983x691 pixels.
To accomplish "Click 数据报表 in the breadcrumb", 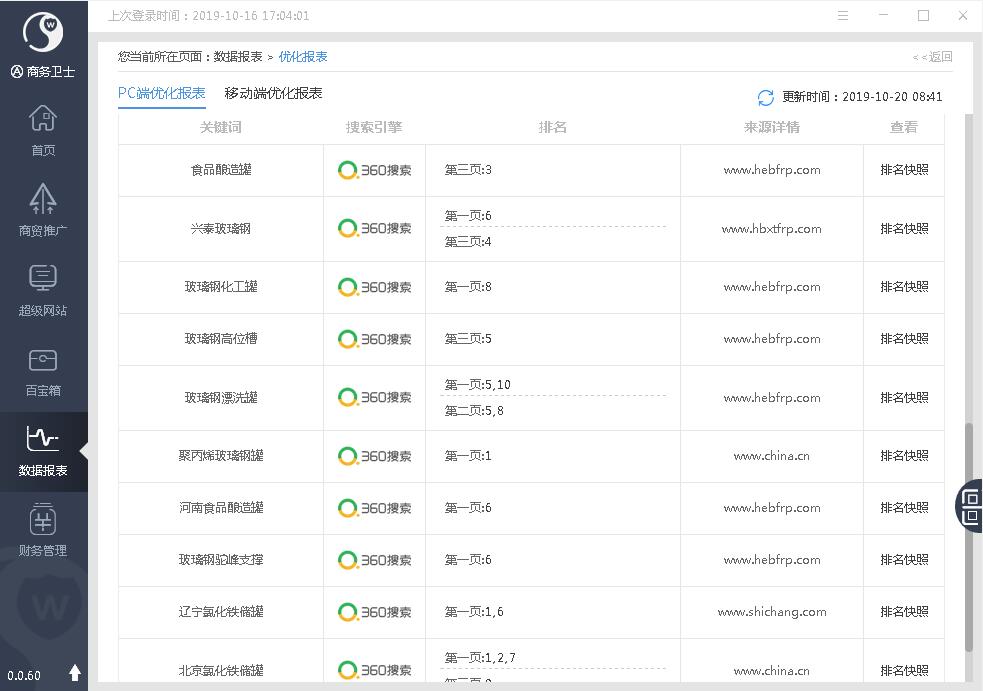I will click(x=238, y=57).
